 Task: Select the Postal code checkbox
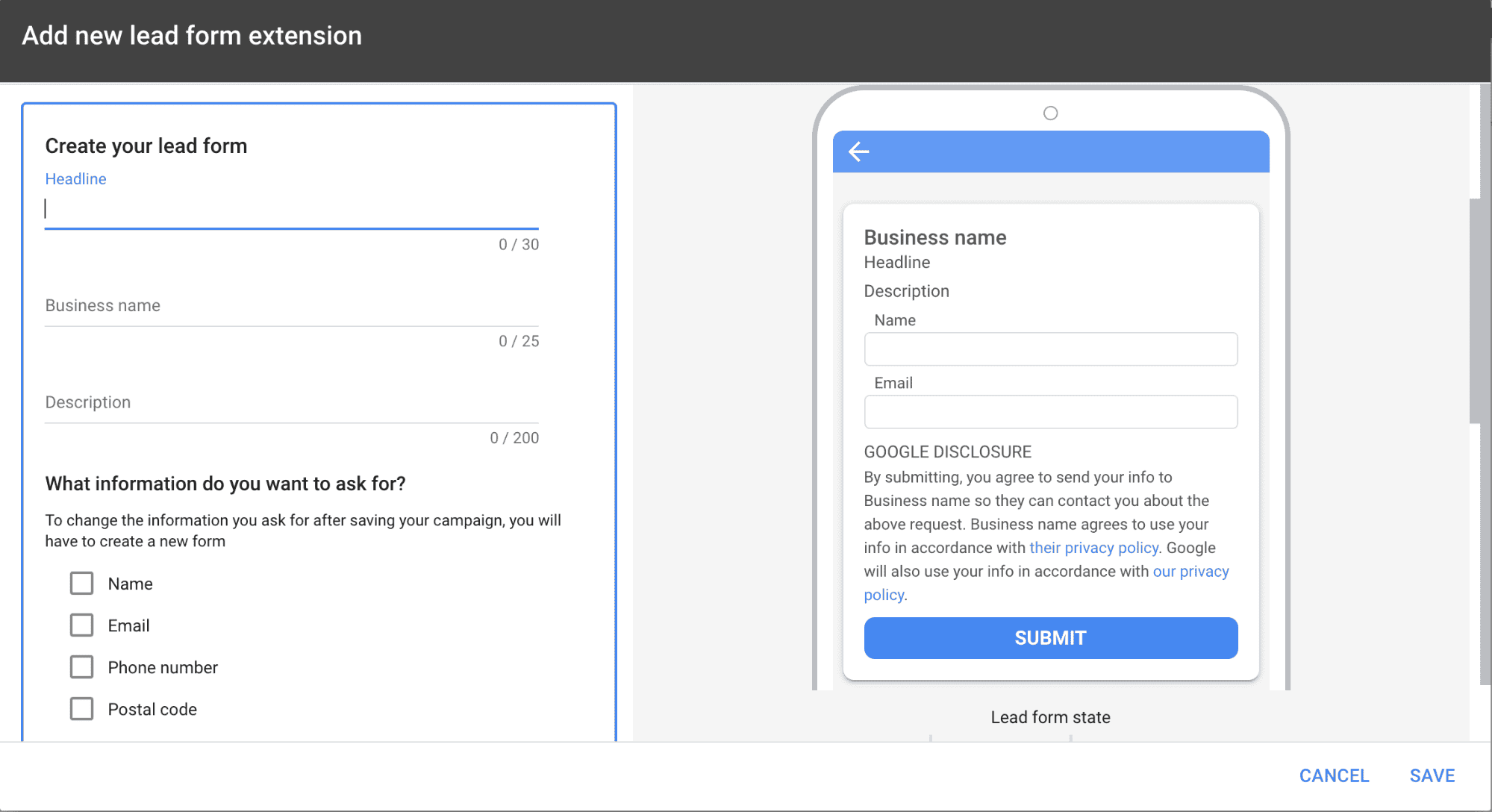81,708
